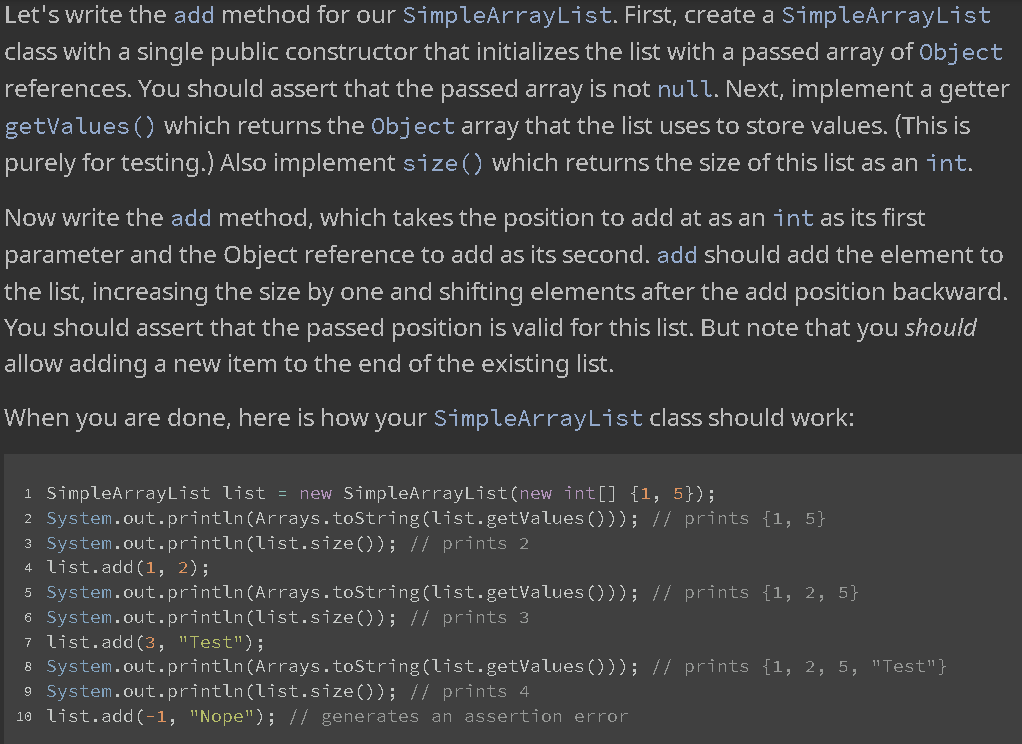Viewport: 1022px width, 744px height.
Task: Click the italicized word should in second paragraph
Action: coord(941,327)
